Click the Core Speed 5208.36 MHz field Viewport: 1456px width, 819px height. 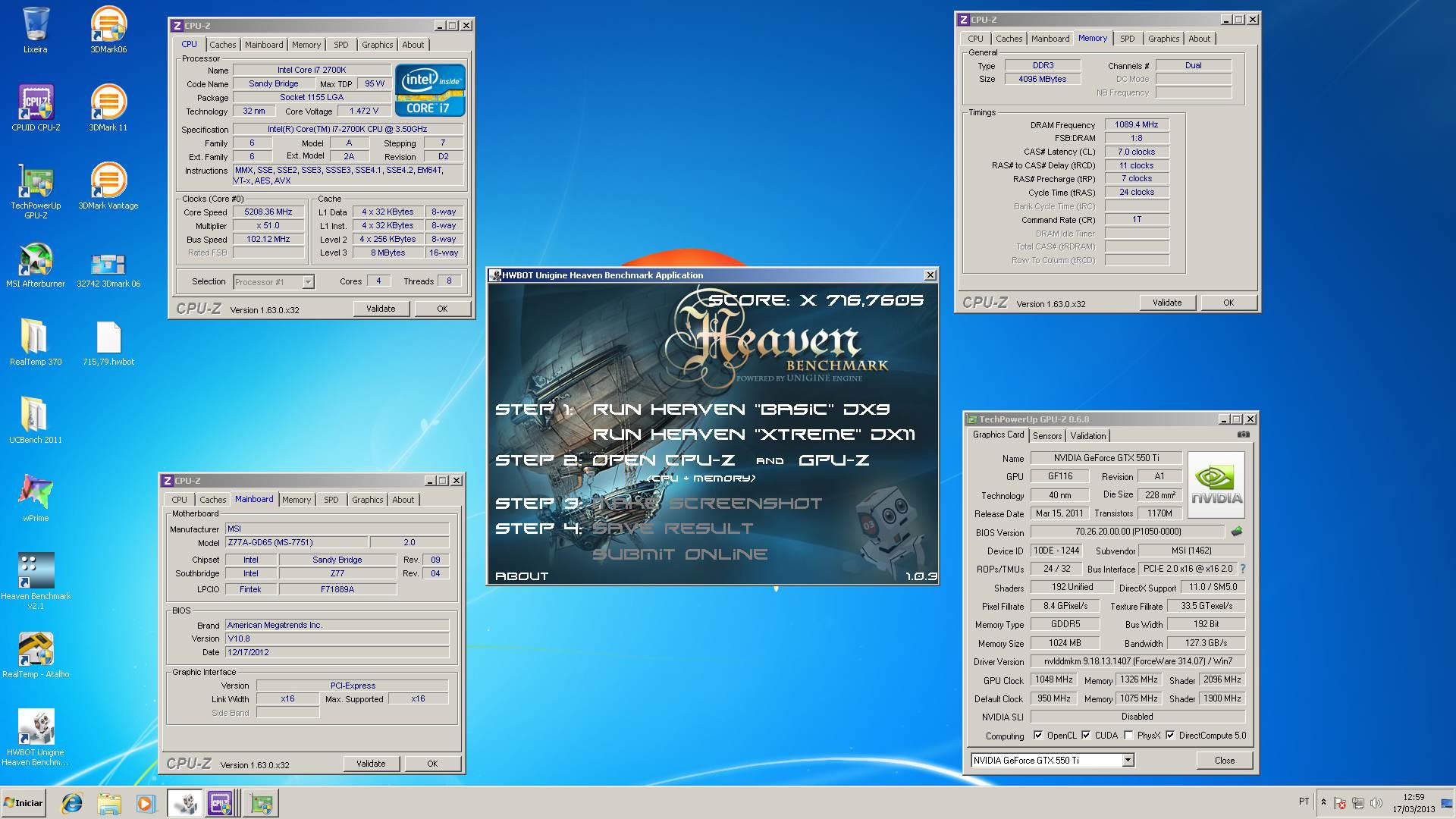pos(268,212)
